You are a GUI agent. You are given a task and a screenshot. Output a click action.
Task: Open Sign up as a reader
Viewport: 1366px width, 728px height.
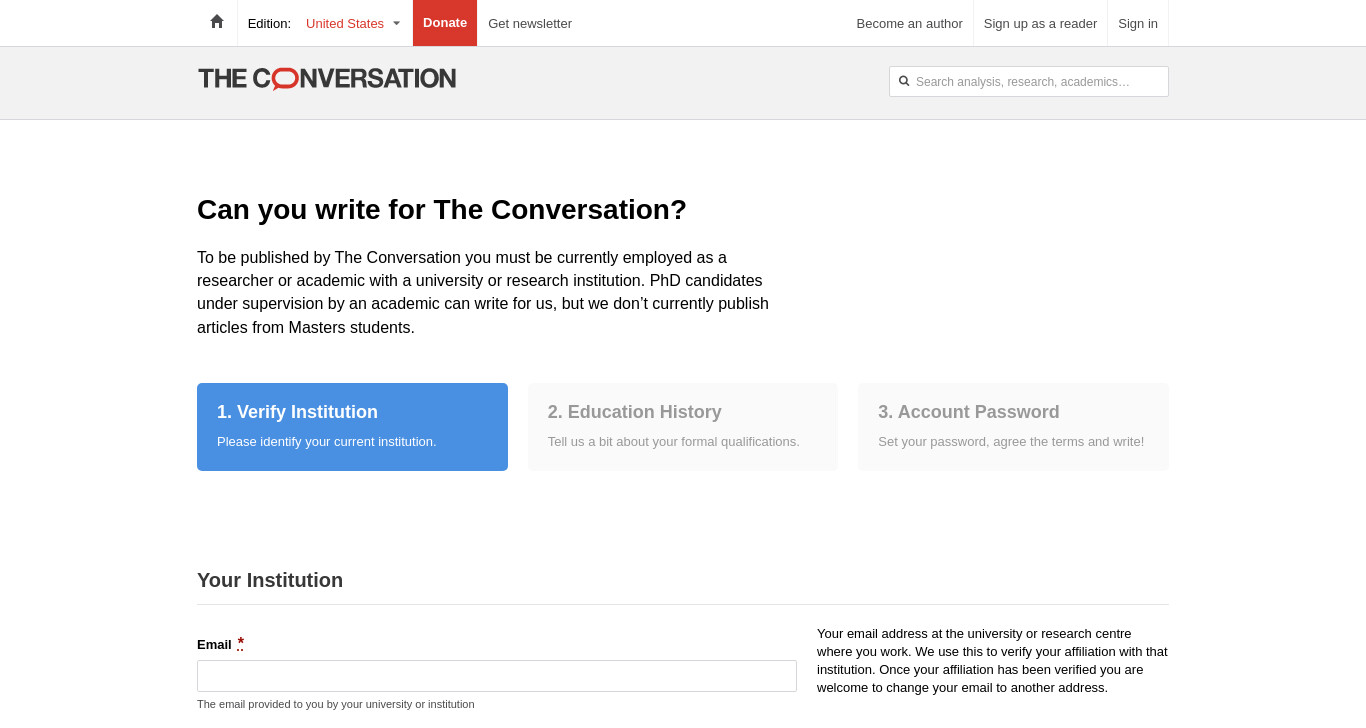point(1040,23)
